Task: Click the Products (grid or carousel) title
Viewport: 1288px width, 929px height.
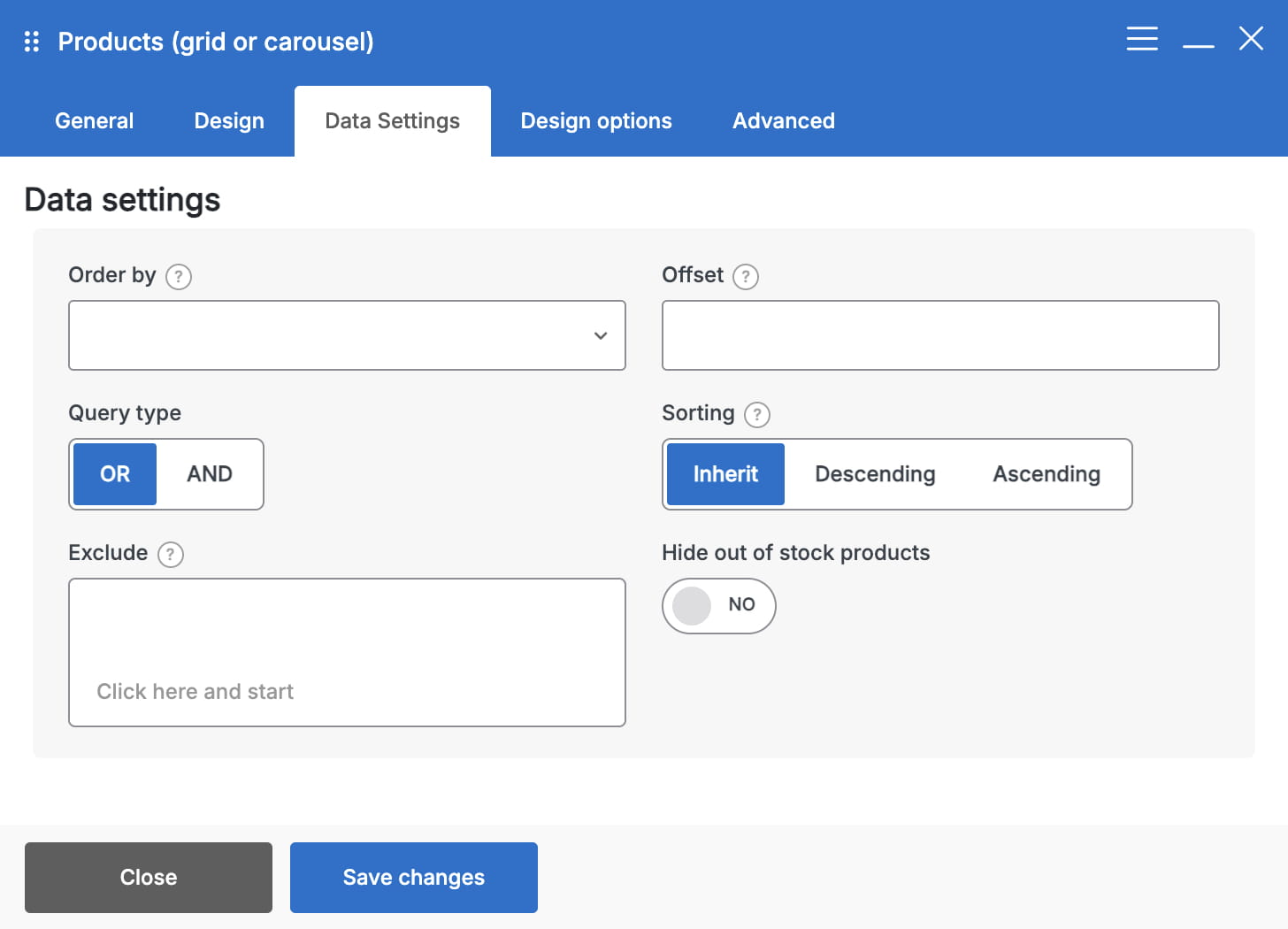Action: pyautogui.click(x=216, y=42)
